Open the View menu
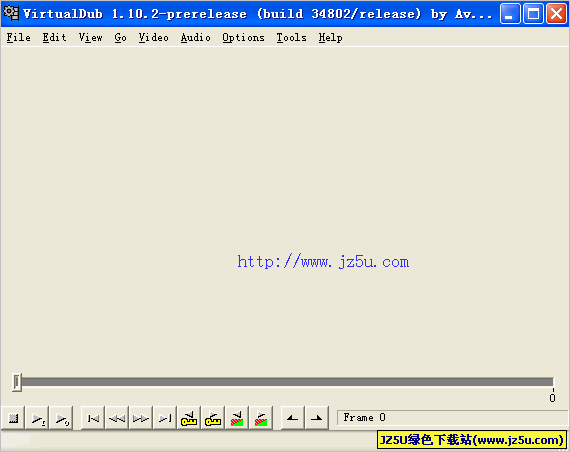The height and width of the screenshot is (452, 570). coord(91,37)
